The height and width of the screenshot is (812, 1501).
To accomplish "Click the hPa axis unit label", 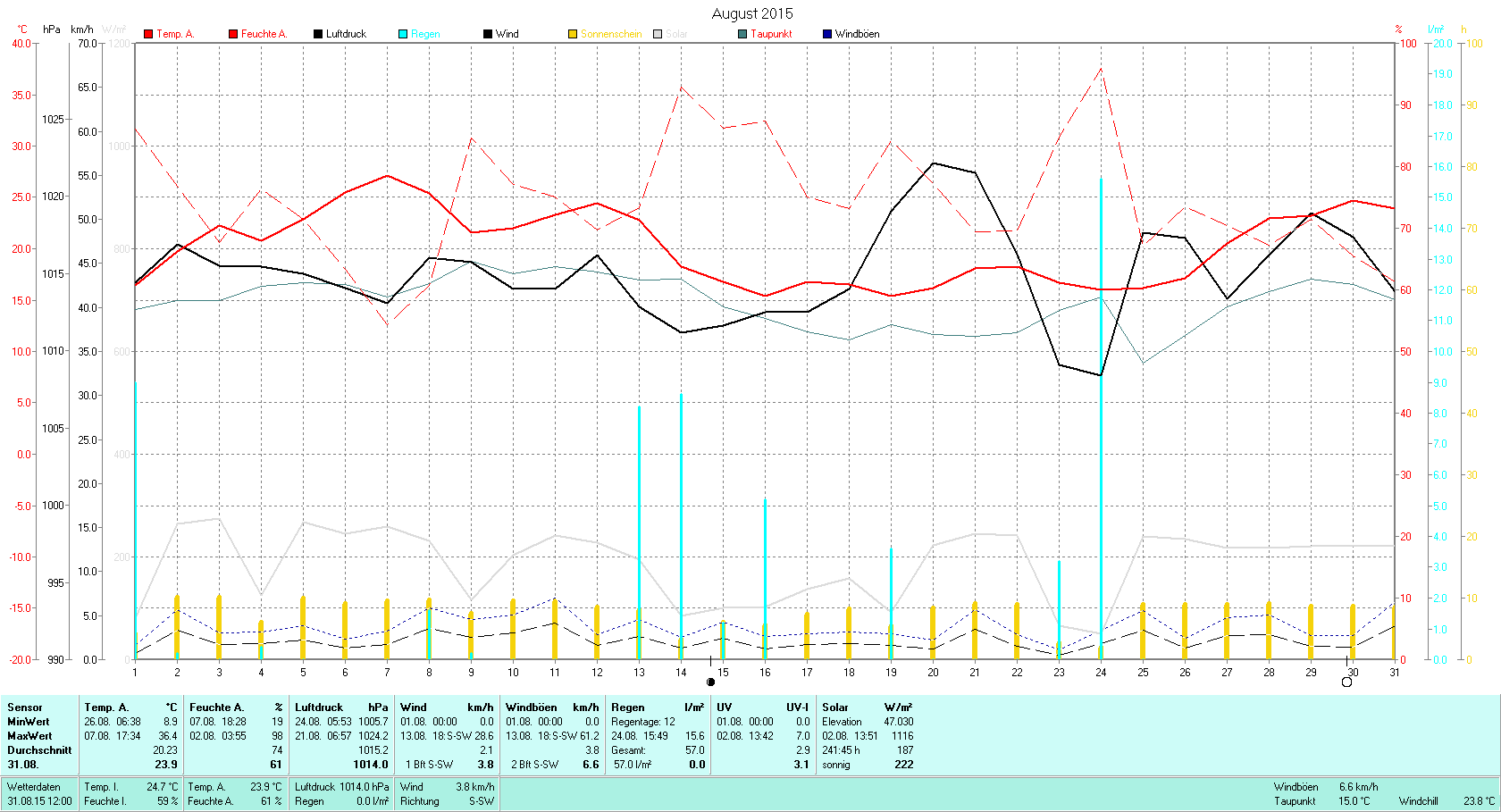I will pos(52,29).
